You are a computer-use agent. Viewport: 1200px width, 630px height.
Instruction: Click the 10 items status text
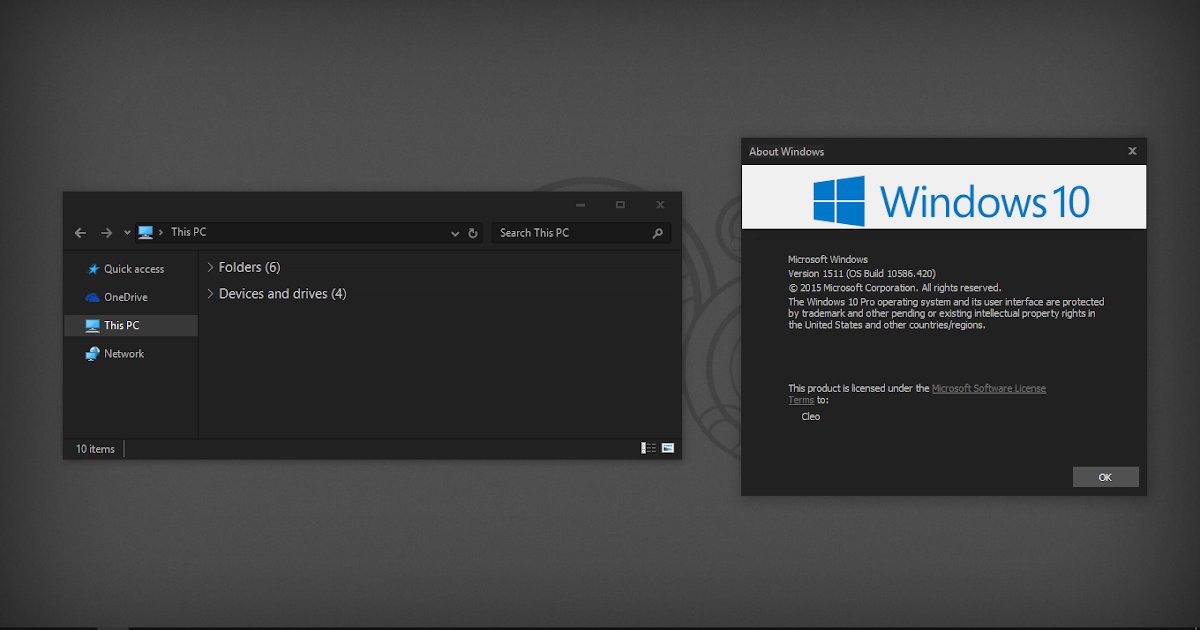point(95,449)
